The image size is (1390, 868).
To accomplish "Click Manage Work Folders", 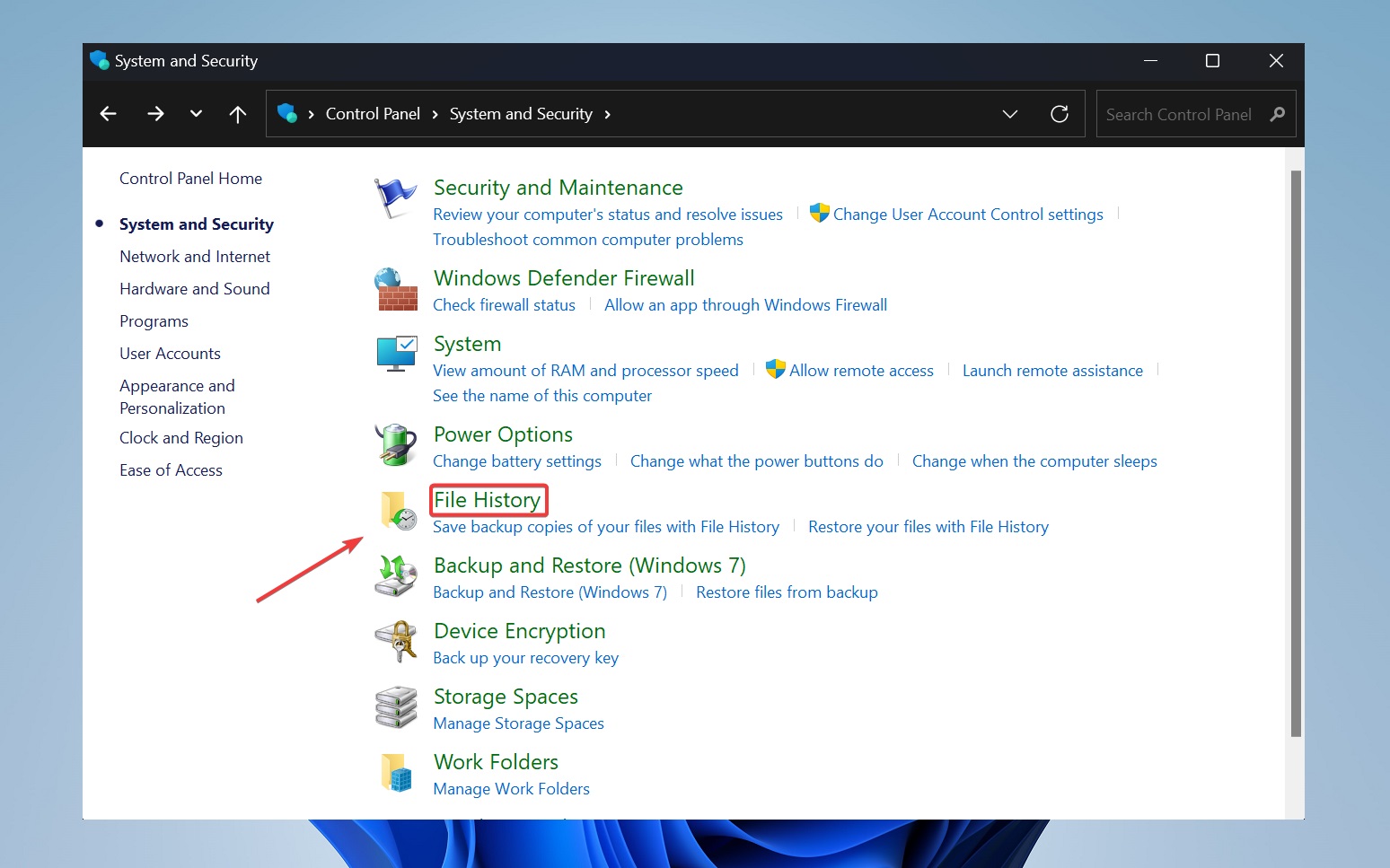I will 511,789.
